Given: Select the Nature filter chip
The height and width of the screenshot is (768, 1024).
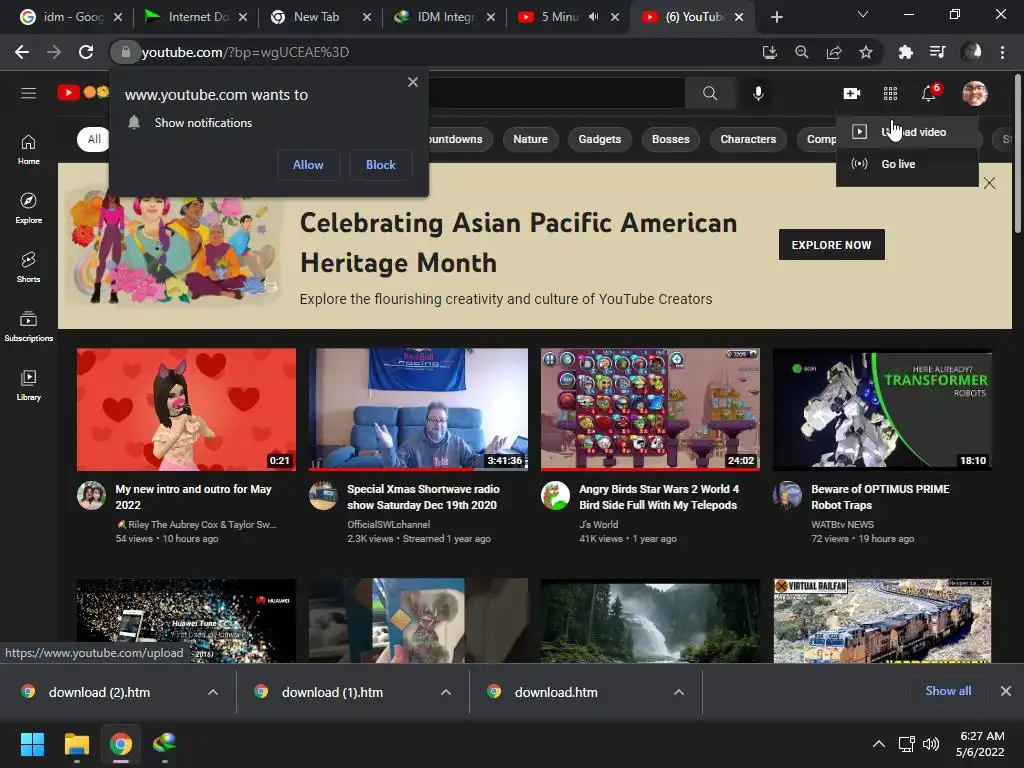Looking at the screenshot, I should [x=530, y=139].
